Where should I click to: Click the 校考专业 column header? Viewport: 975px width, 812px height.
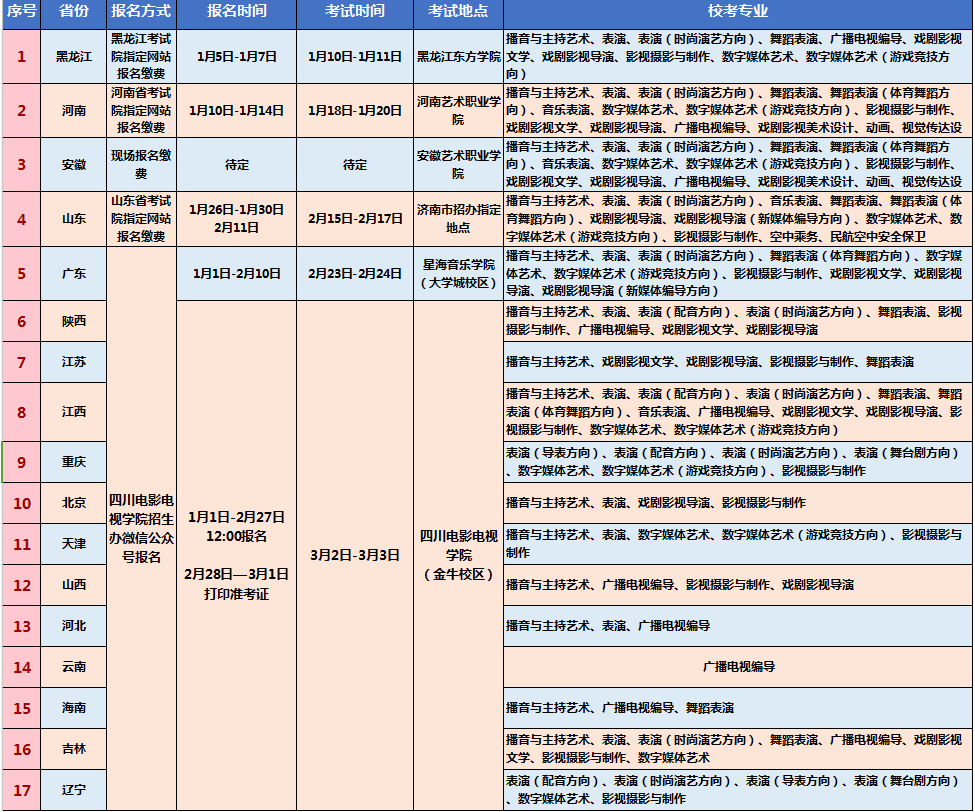pos(737,14)
